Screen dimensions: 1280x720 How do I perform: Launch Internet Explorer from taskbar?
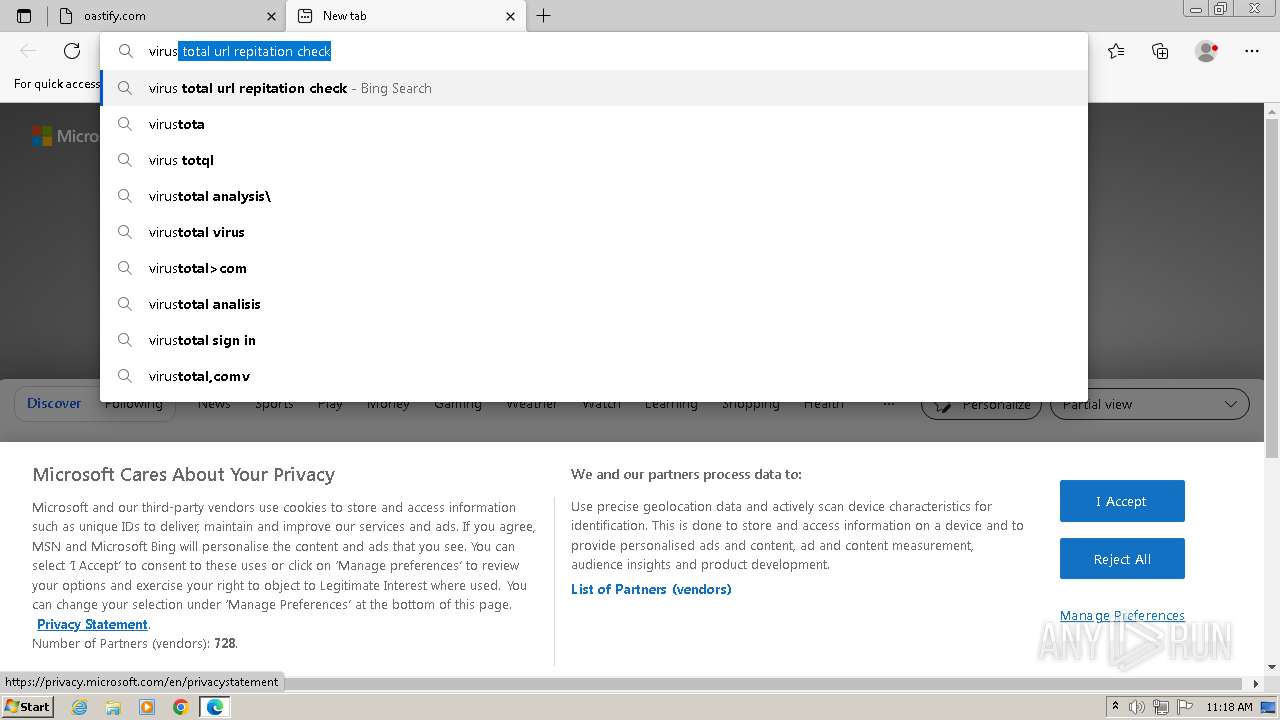click(80, 707)
